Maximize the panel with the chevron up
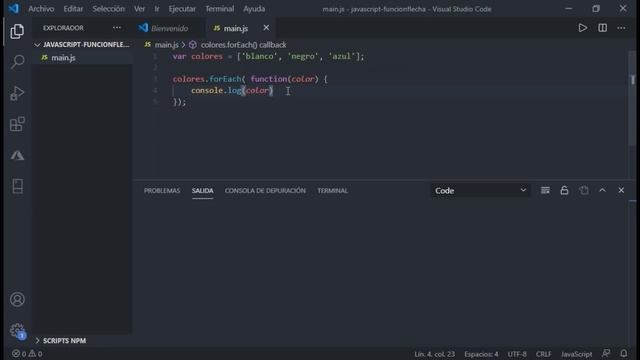 tap(602, 190)
